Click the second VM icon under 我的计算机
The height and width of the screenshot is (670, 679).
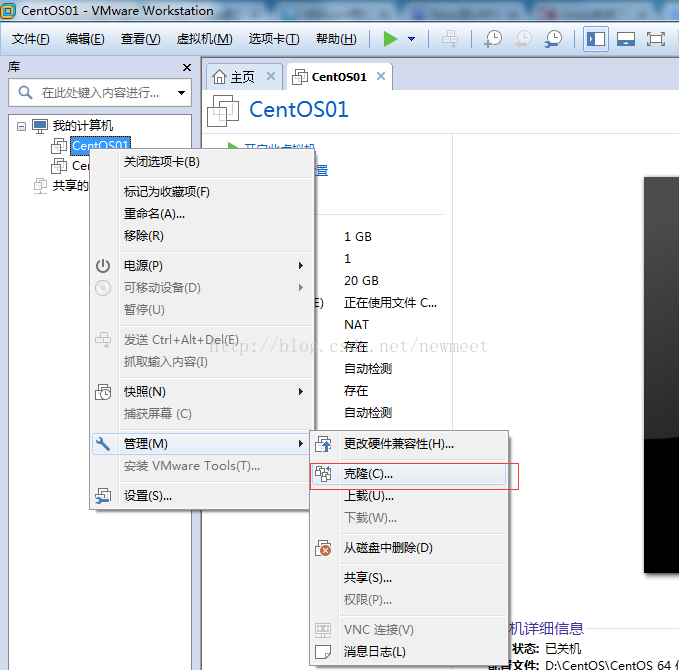[59, 165]
